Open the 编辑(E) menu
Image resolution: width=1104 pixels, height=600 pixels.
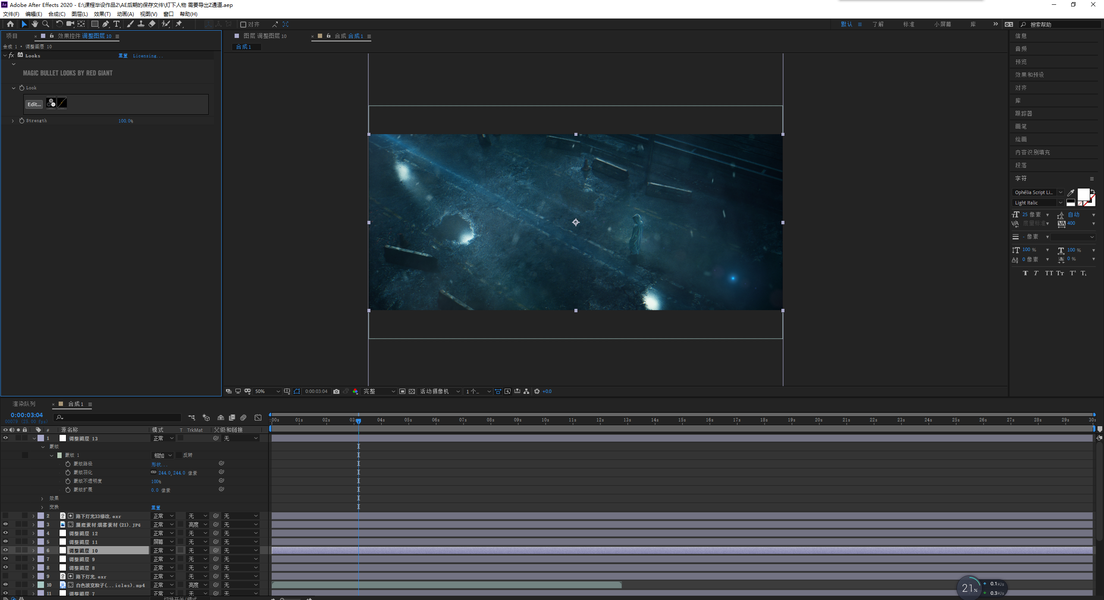pos(33,14)
